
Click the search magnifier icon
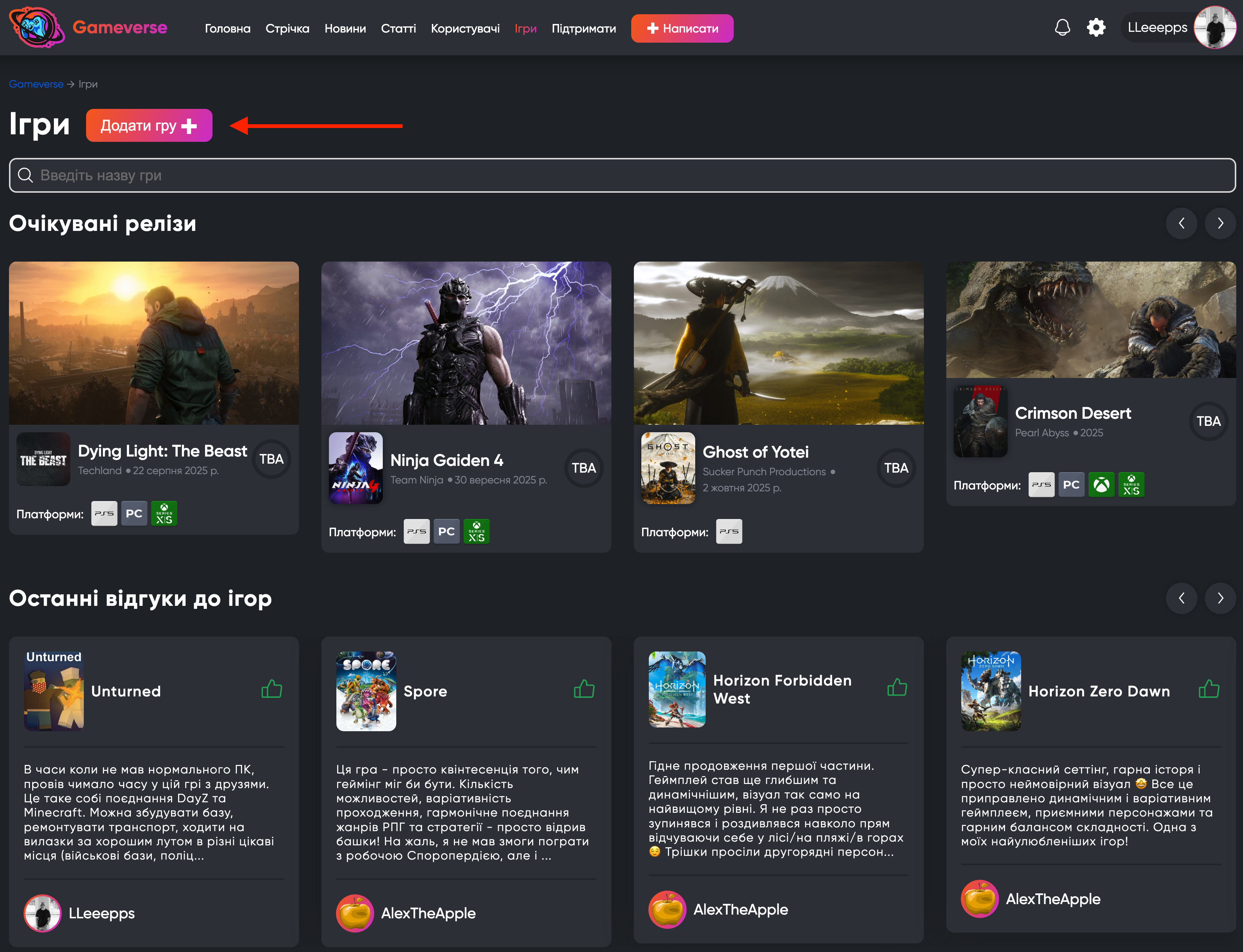pos(25,175)
